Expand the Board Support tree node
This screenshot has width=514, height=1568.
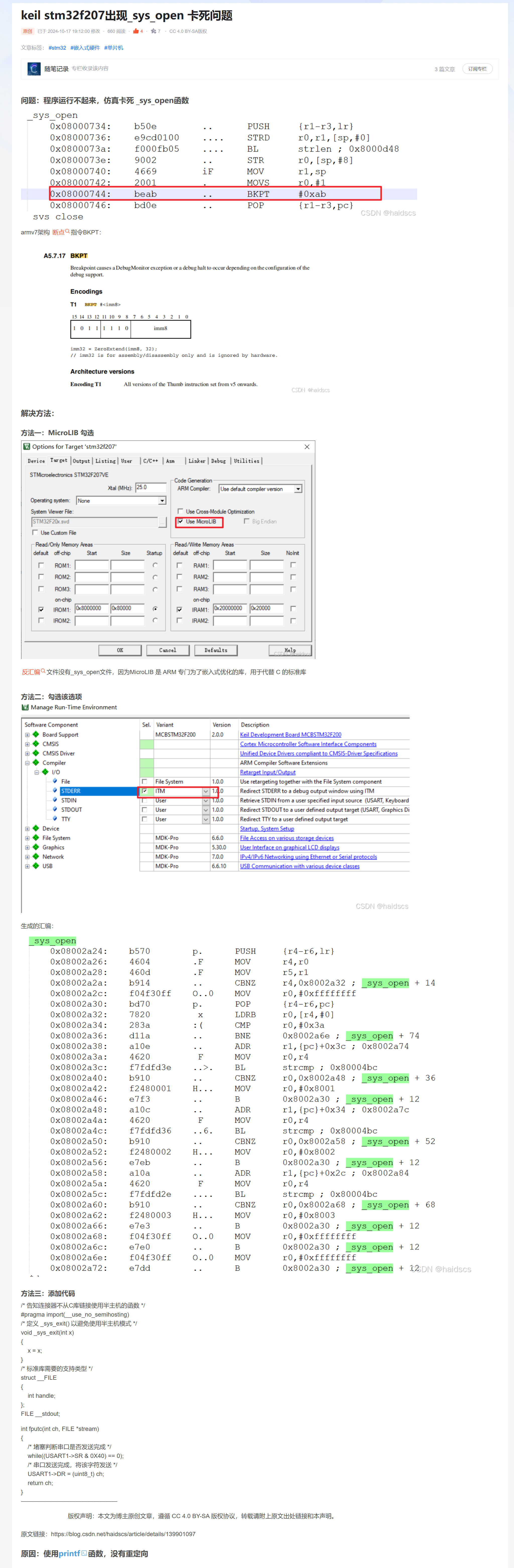[27, 735]
